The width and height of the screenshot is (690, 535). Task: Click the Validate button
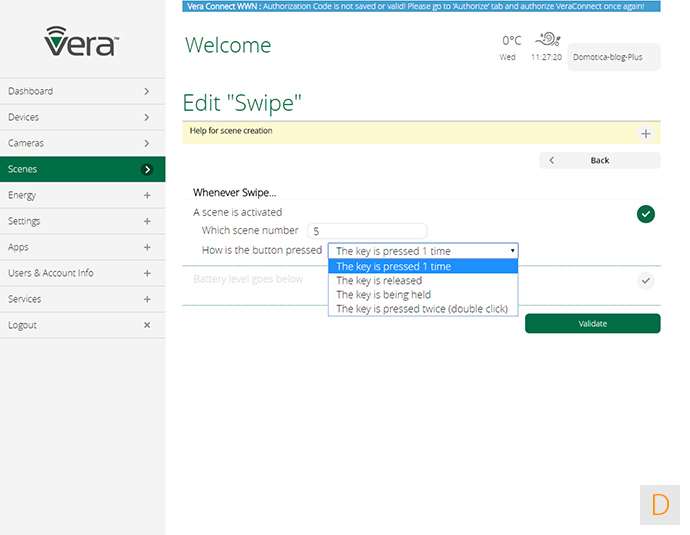592,324
